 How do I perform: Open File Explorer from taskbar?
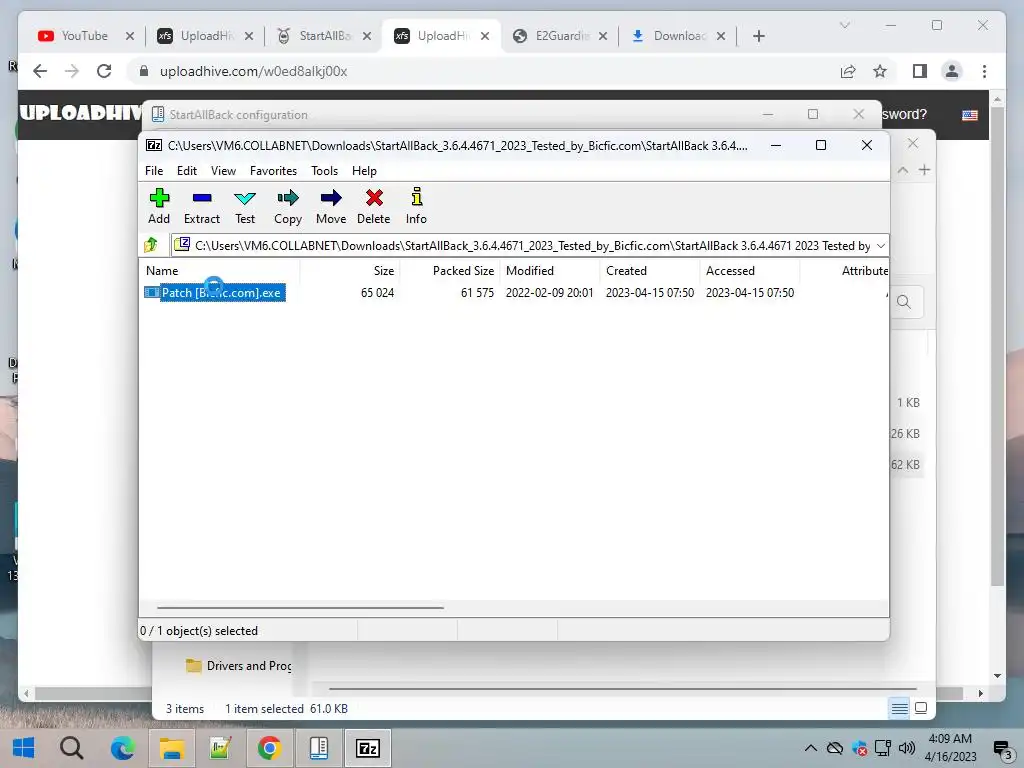(x=171, y=748)
